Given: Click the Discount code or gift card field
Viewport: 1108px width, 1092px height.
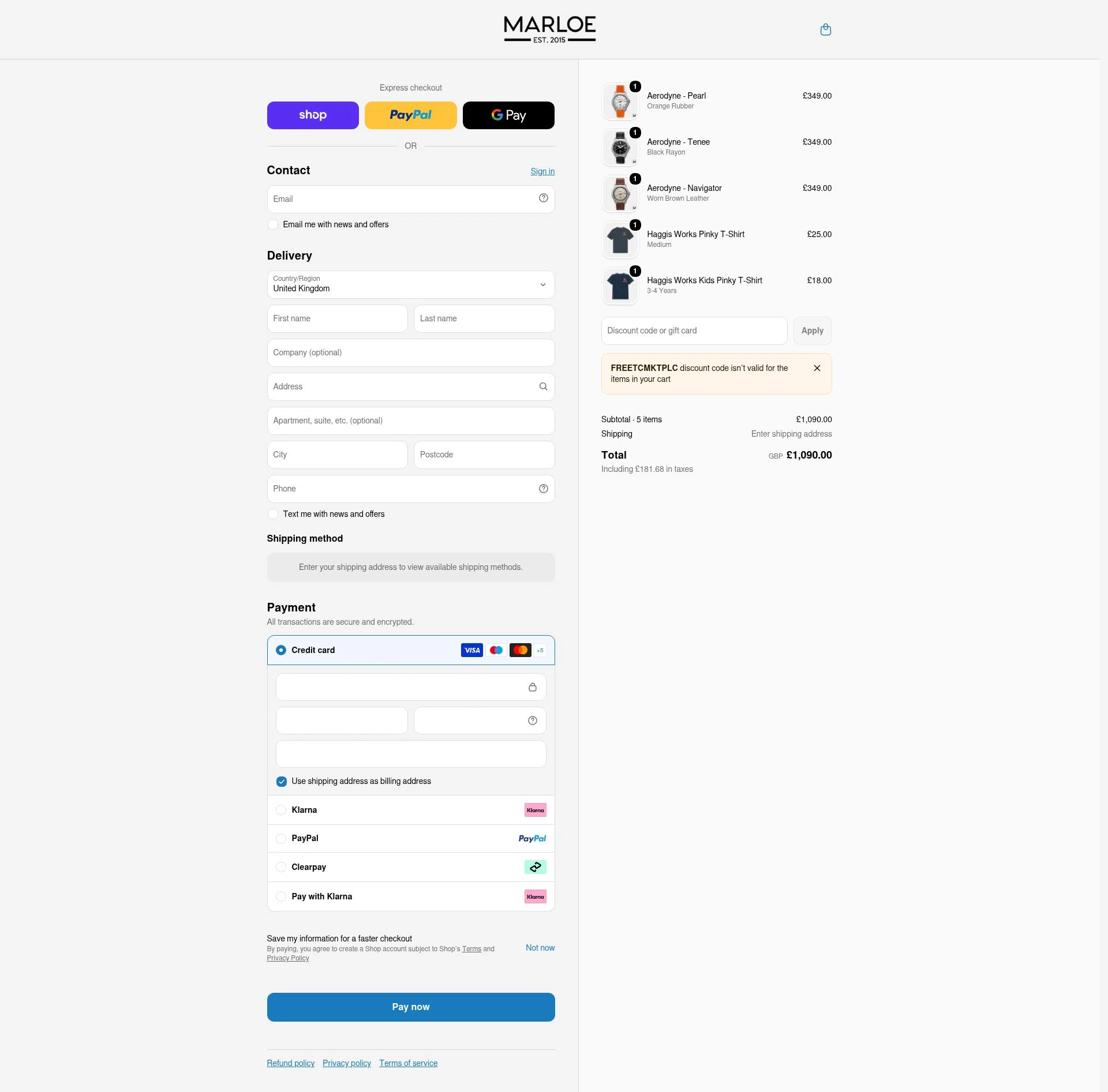Looking at the screenshot, I should 694,331.
